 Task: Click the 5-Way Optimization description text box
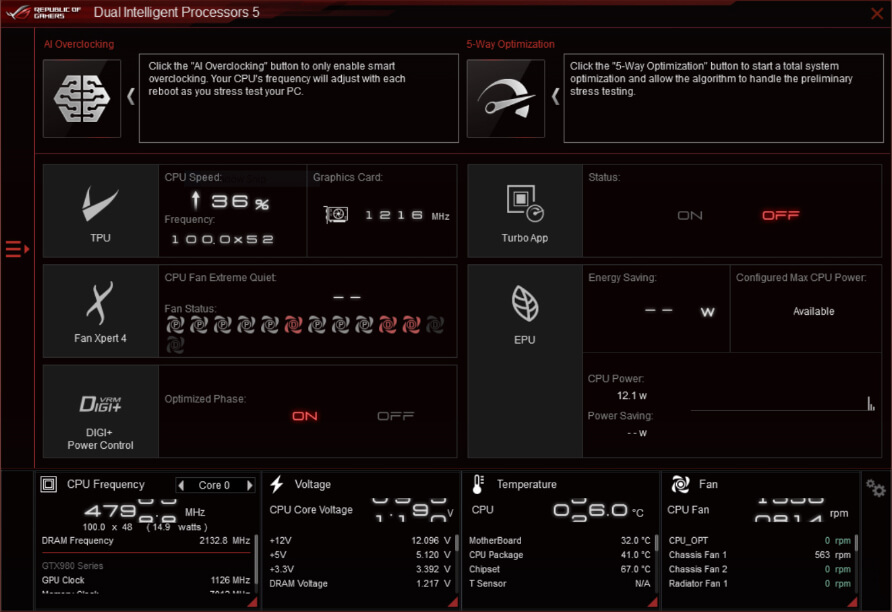click(x=724, y=98)
